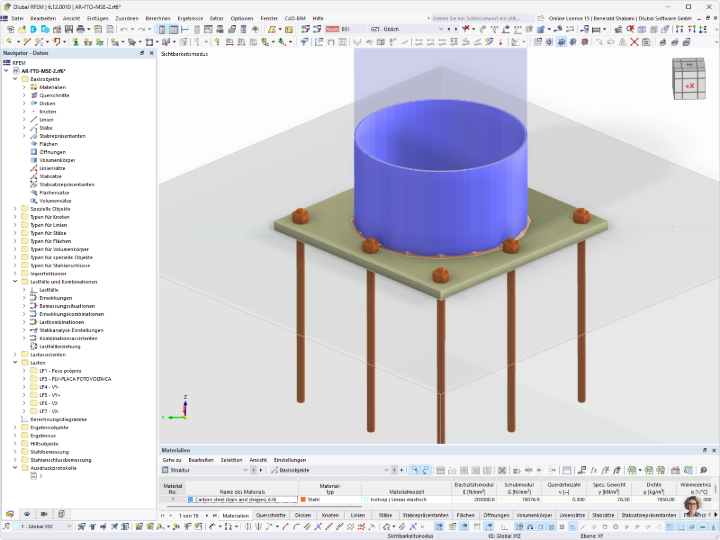Open the Display tab with the eye icon in the Navigator
Screen dimensions: 720x540
pyautogui.click(x=27, y=514)
